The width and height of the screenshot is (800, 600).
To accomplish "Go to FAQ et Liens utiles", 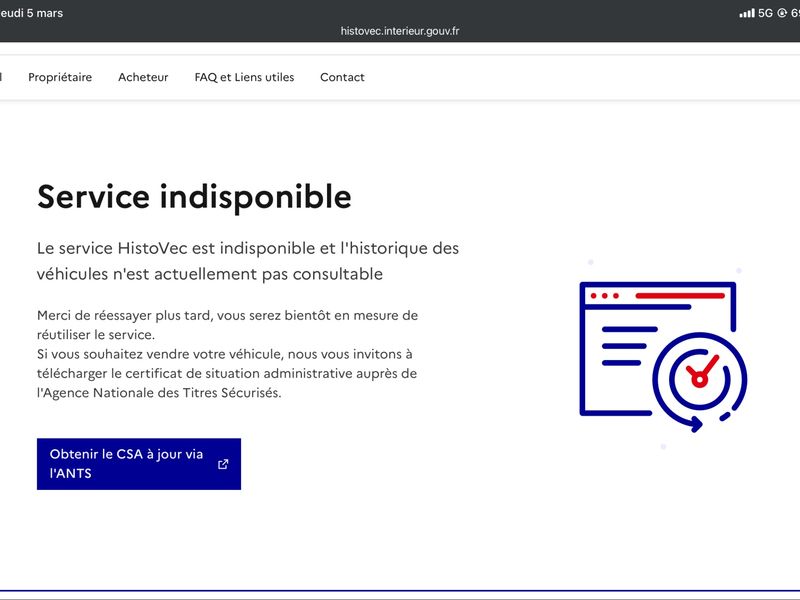I will click(244, 77).
